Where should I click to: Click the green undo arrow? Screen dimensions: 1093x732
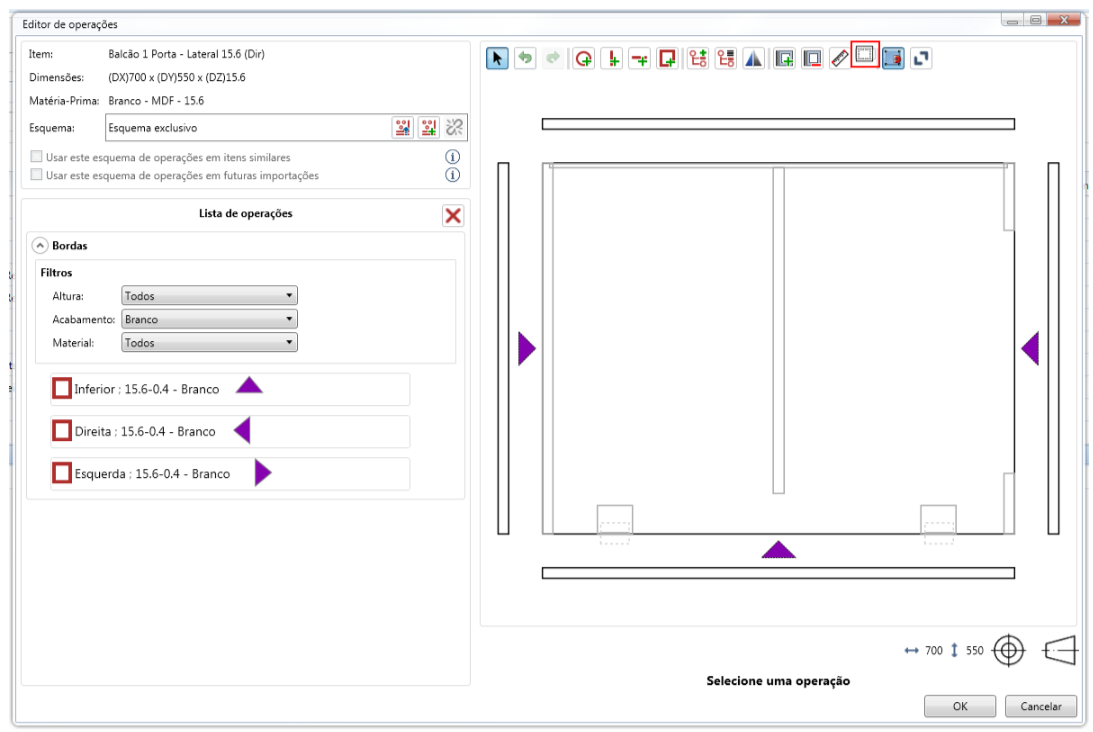click(x=525, y=58)
